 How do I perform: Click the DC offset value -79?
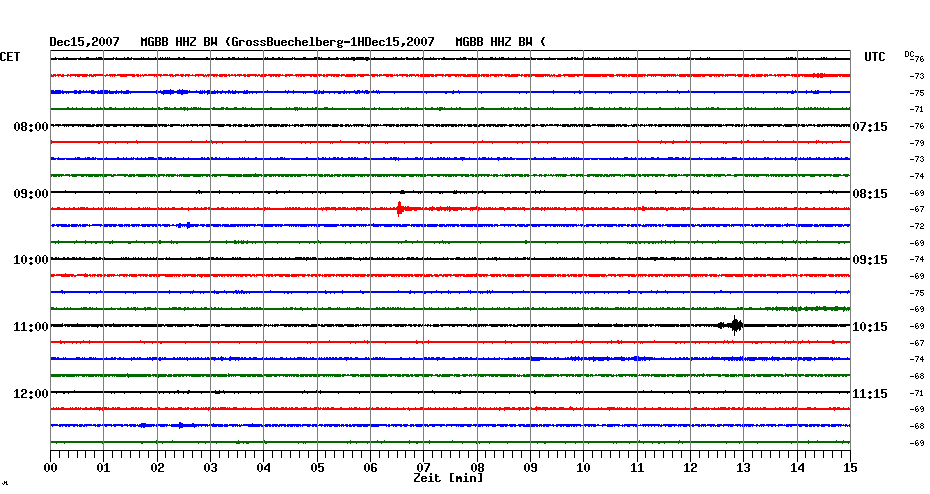(917, 143)
